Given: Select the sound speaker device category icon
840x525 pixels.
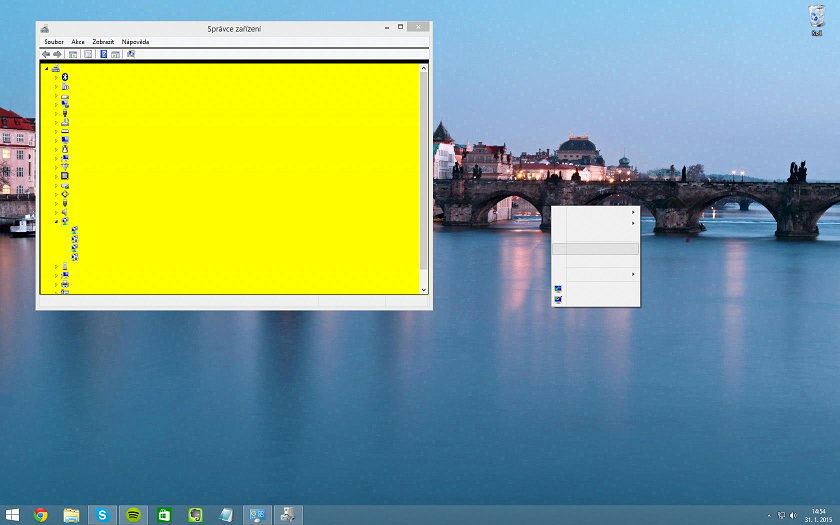Looking at the screenshot, I should 65,212.
